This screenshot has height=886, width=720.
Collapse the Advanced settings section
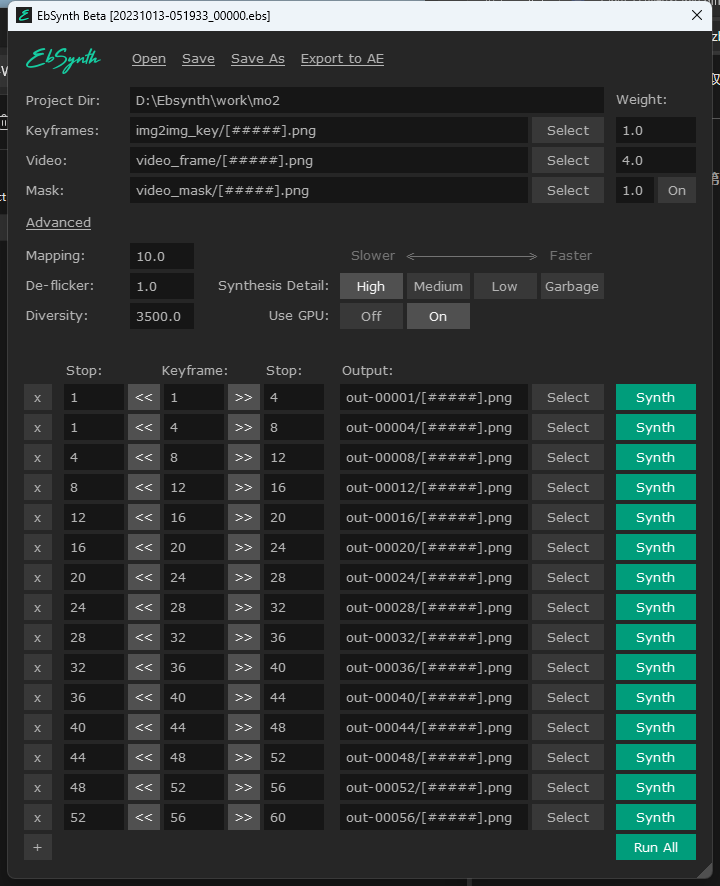pos(58,223)
